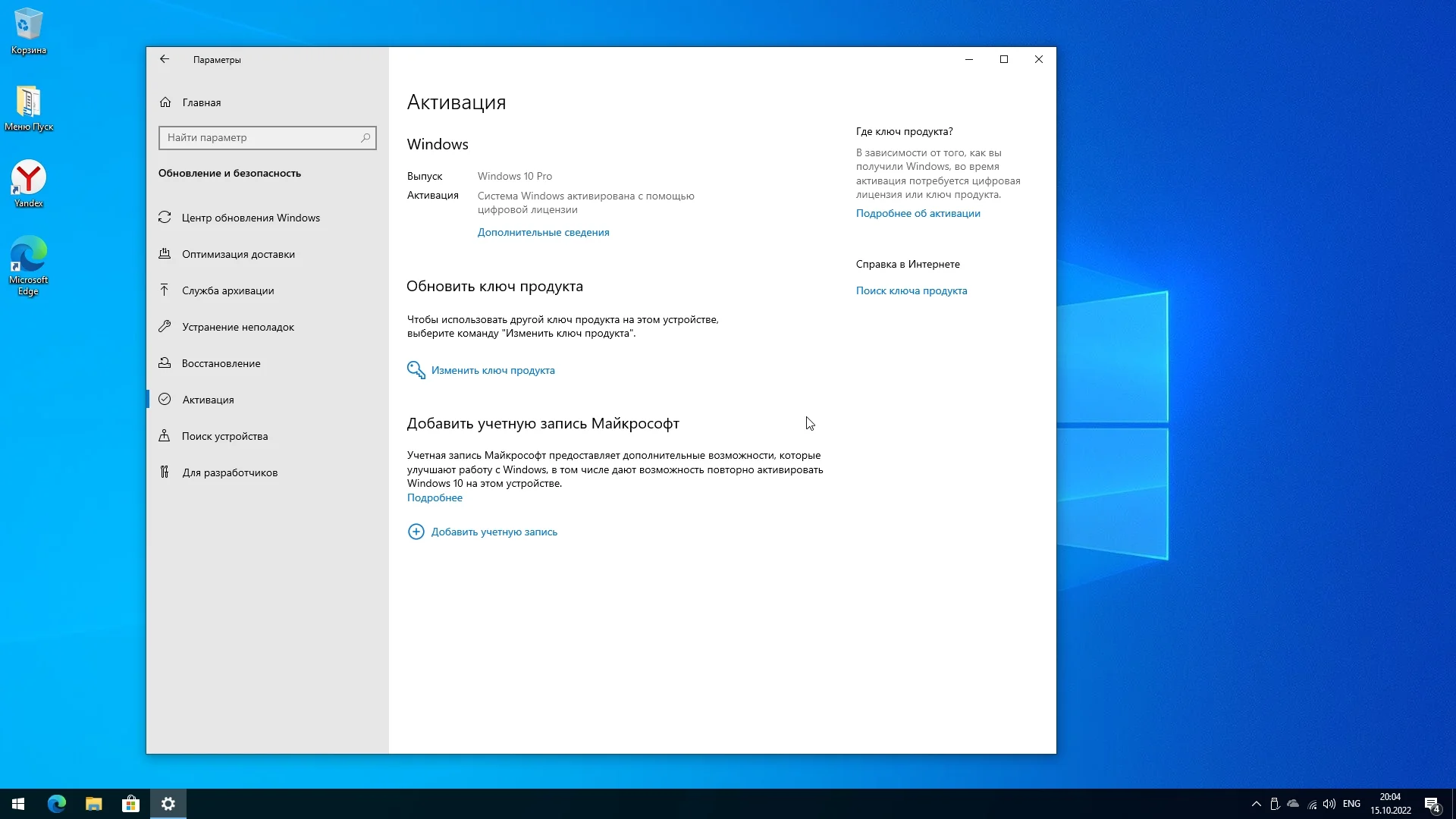Click Дополнительные сведения link
Screen dimensions: 1456x819
[543, 233]
